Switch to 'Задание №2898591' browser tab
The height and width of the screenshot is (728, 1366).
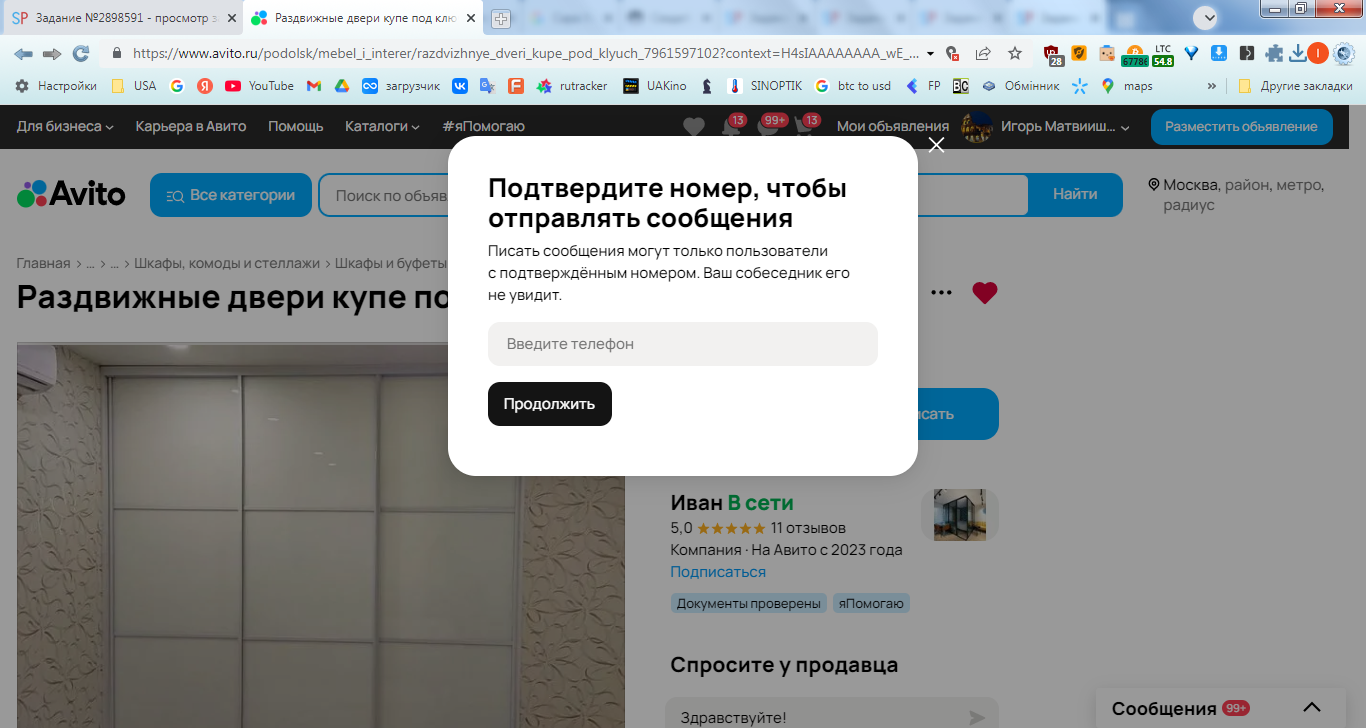coord(122,18)
